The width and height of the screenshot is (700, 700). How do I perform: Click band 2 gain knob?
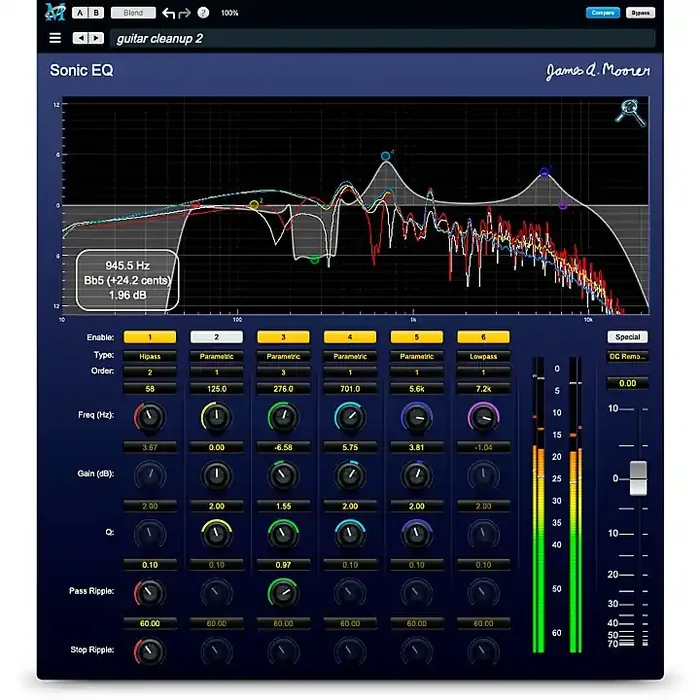coord(217,475)
